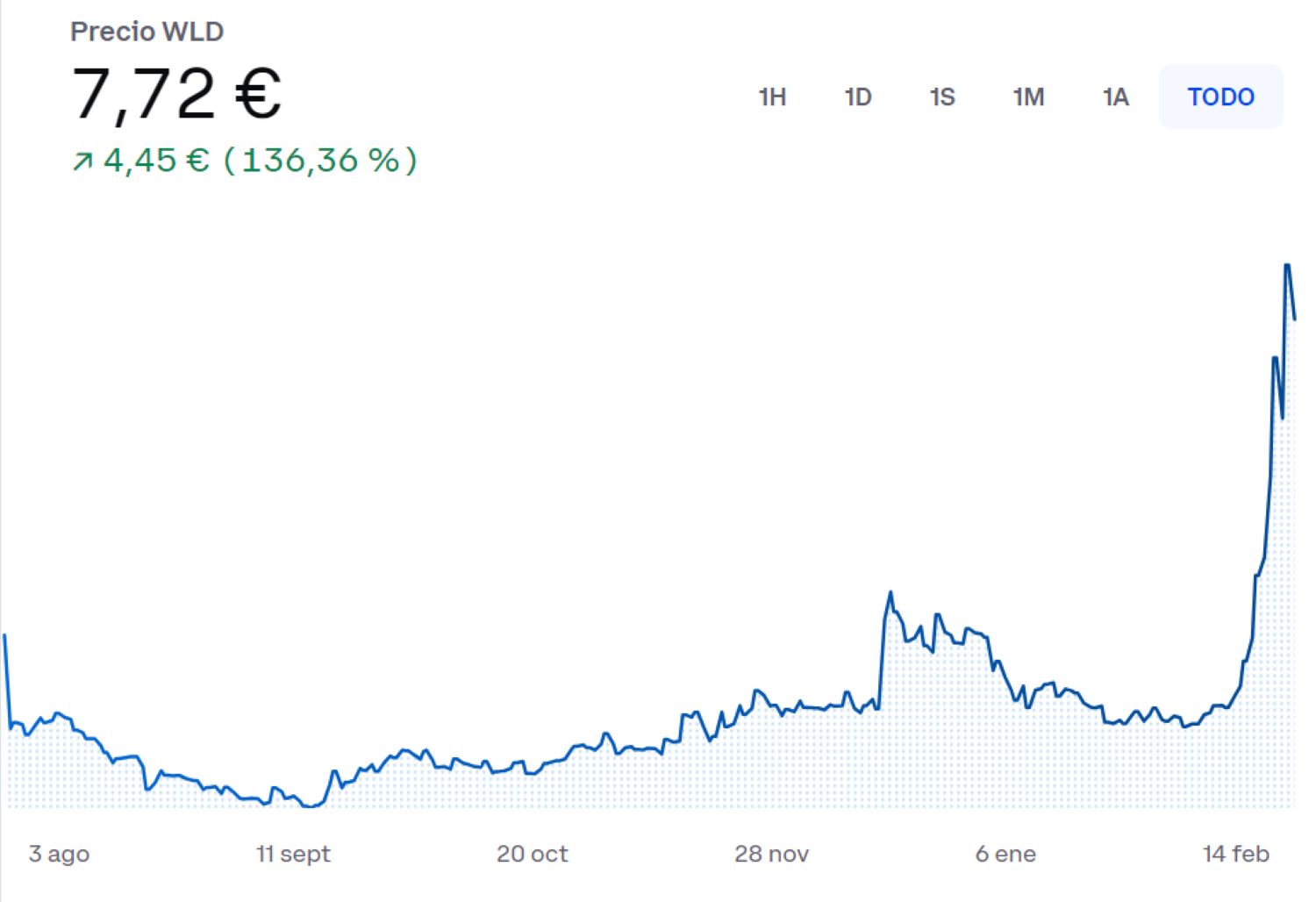Click the 7,72 € current price

click(176, 93)
